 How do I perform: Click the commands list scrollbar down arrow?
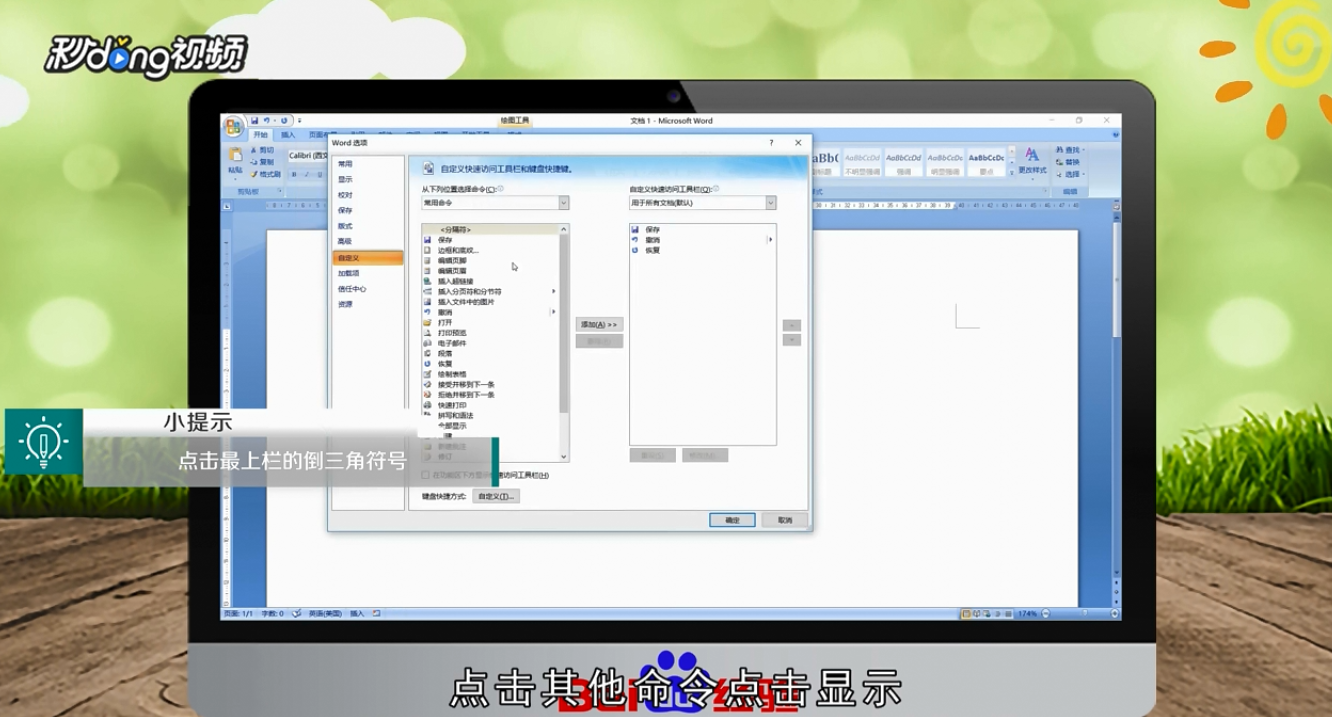click(x=563, y=456)
